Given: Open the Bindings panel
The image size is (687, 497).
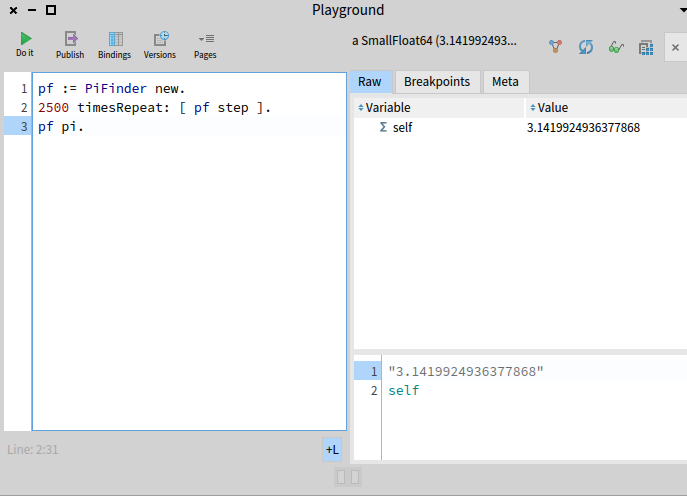Looking at the screenshot, I should pos(114,45).
